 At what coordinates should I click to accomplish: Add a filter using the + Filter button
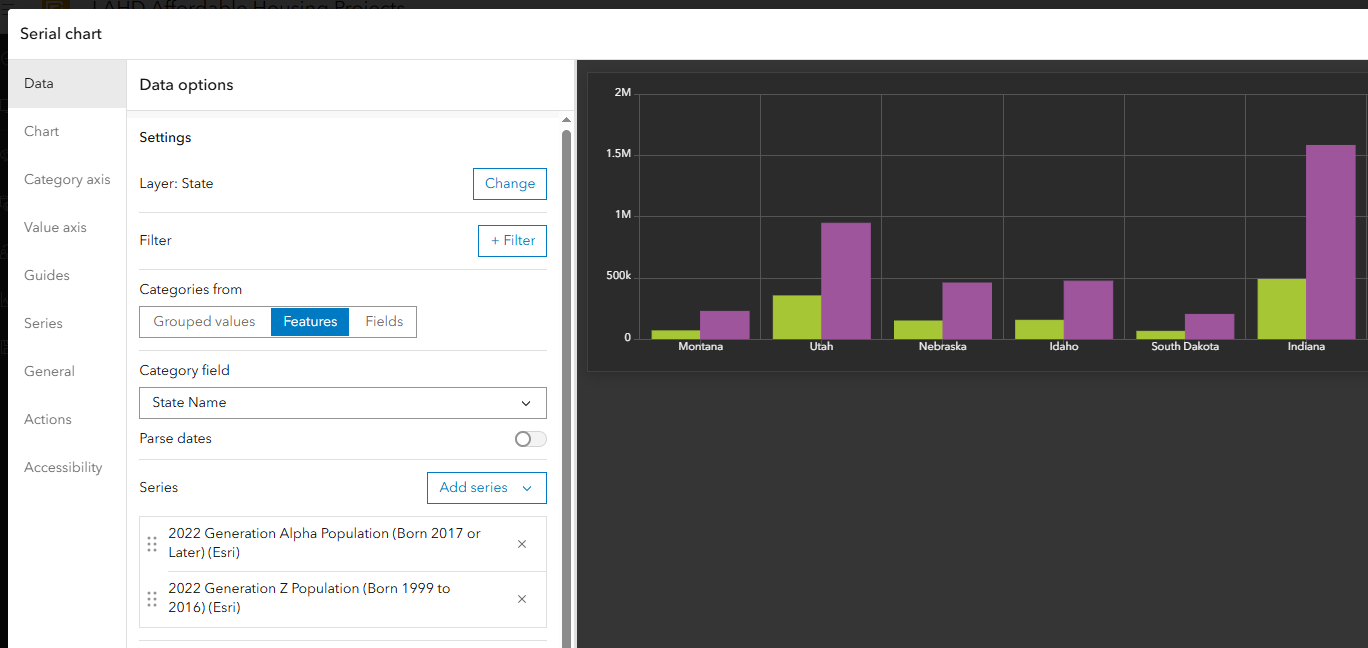click(x=512, y=240)
